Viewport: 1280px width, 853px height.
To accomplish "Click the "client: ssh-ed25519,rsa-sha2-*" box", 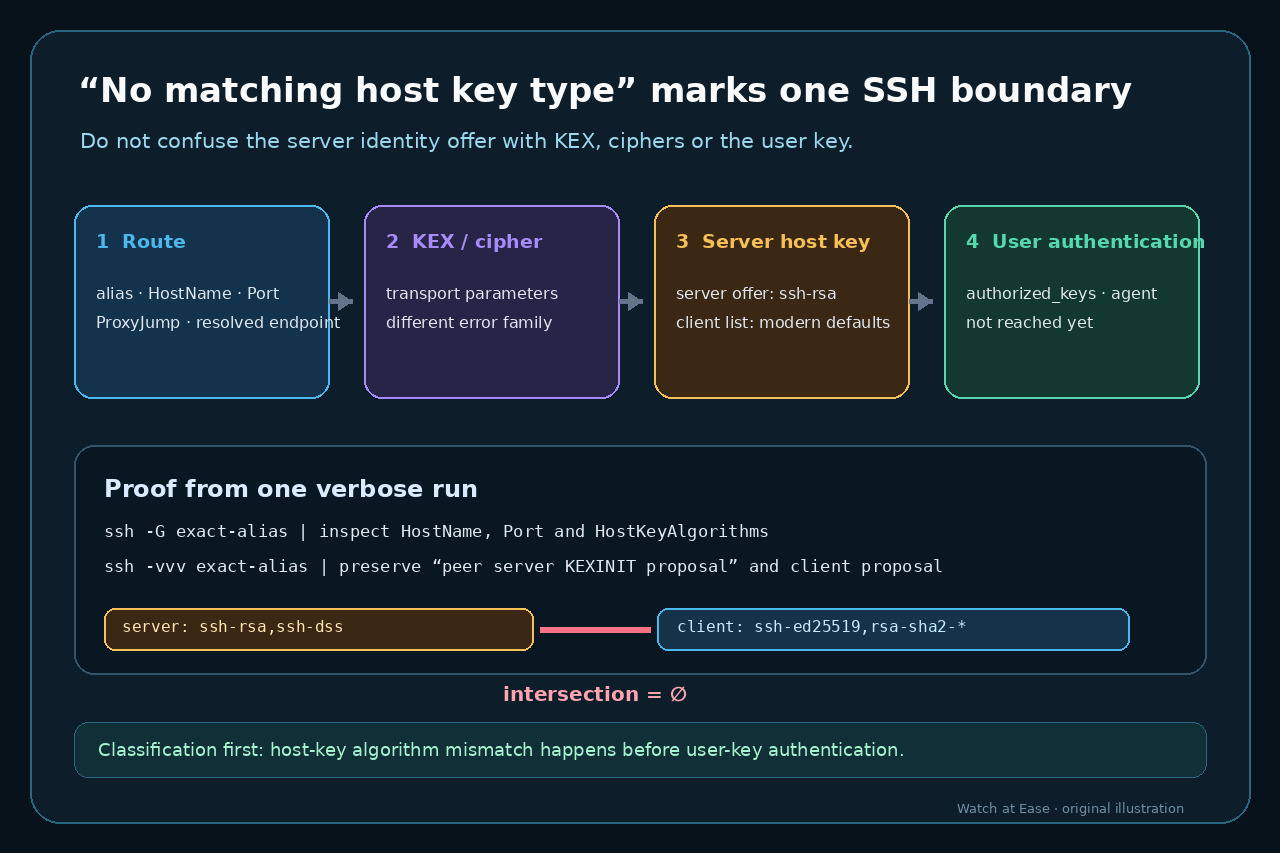I will click(x=893, y=629).
